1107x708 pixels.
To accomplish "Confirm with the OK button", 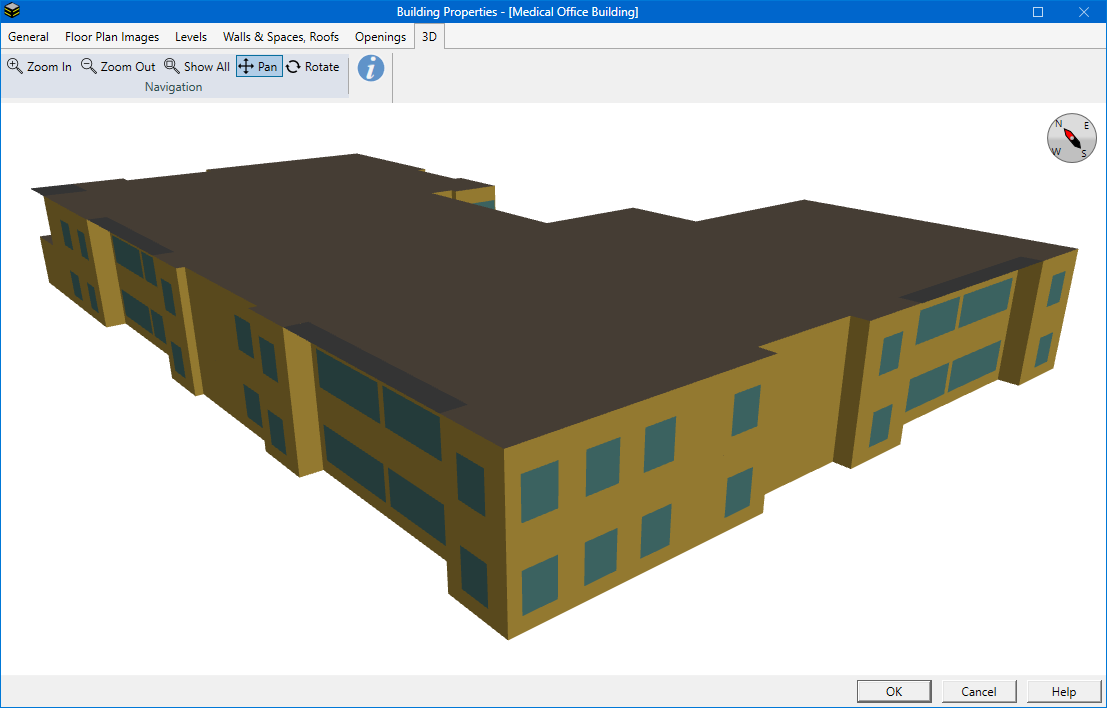I will click(894, 692).
